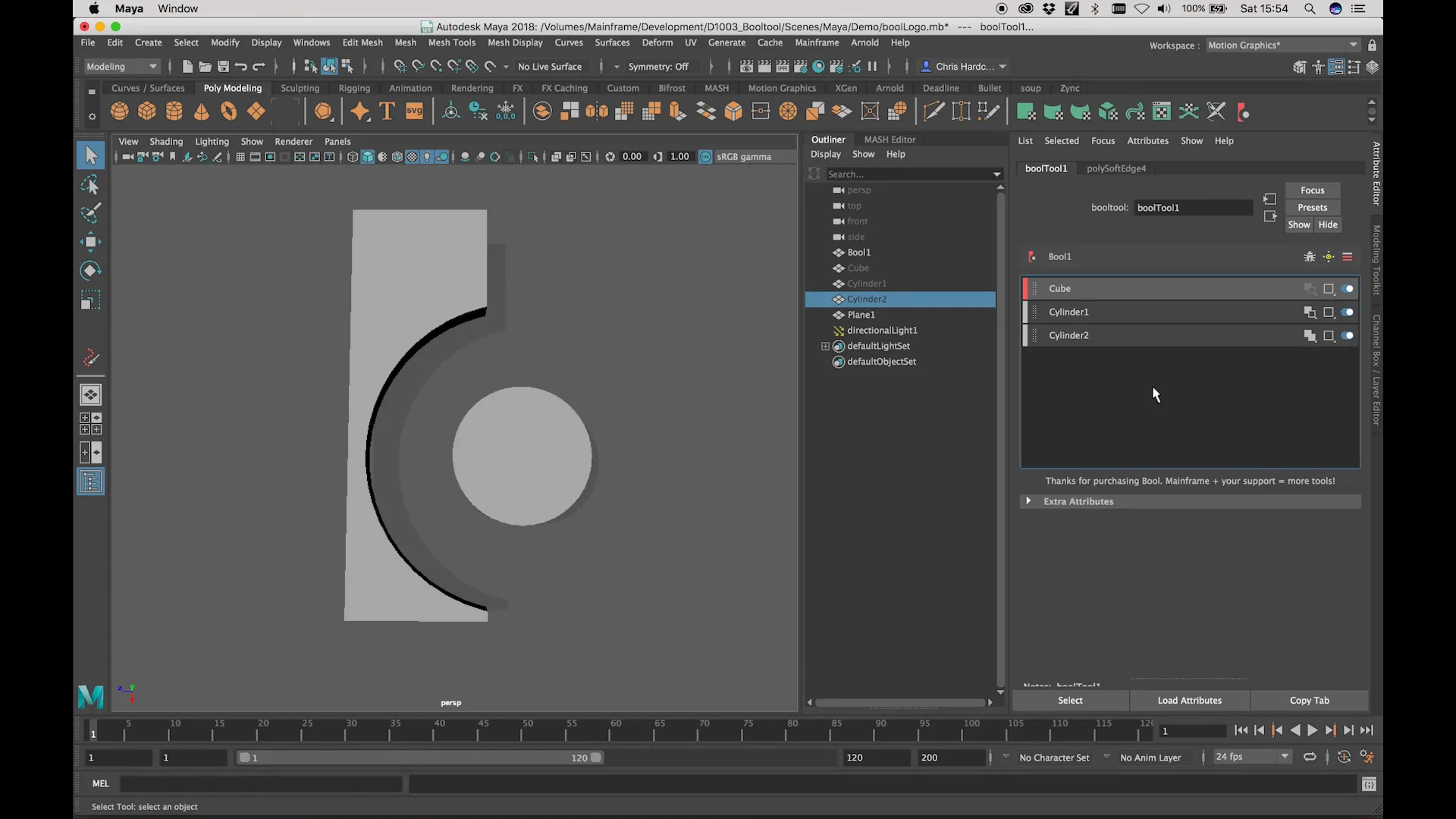Click the Presets button in Attribute Editor
The width and height of the screenshot is (1456, 819).
pyautogui.click(x=1312, y=207)
